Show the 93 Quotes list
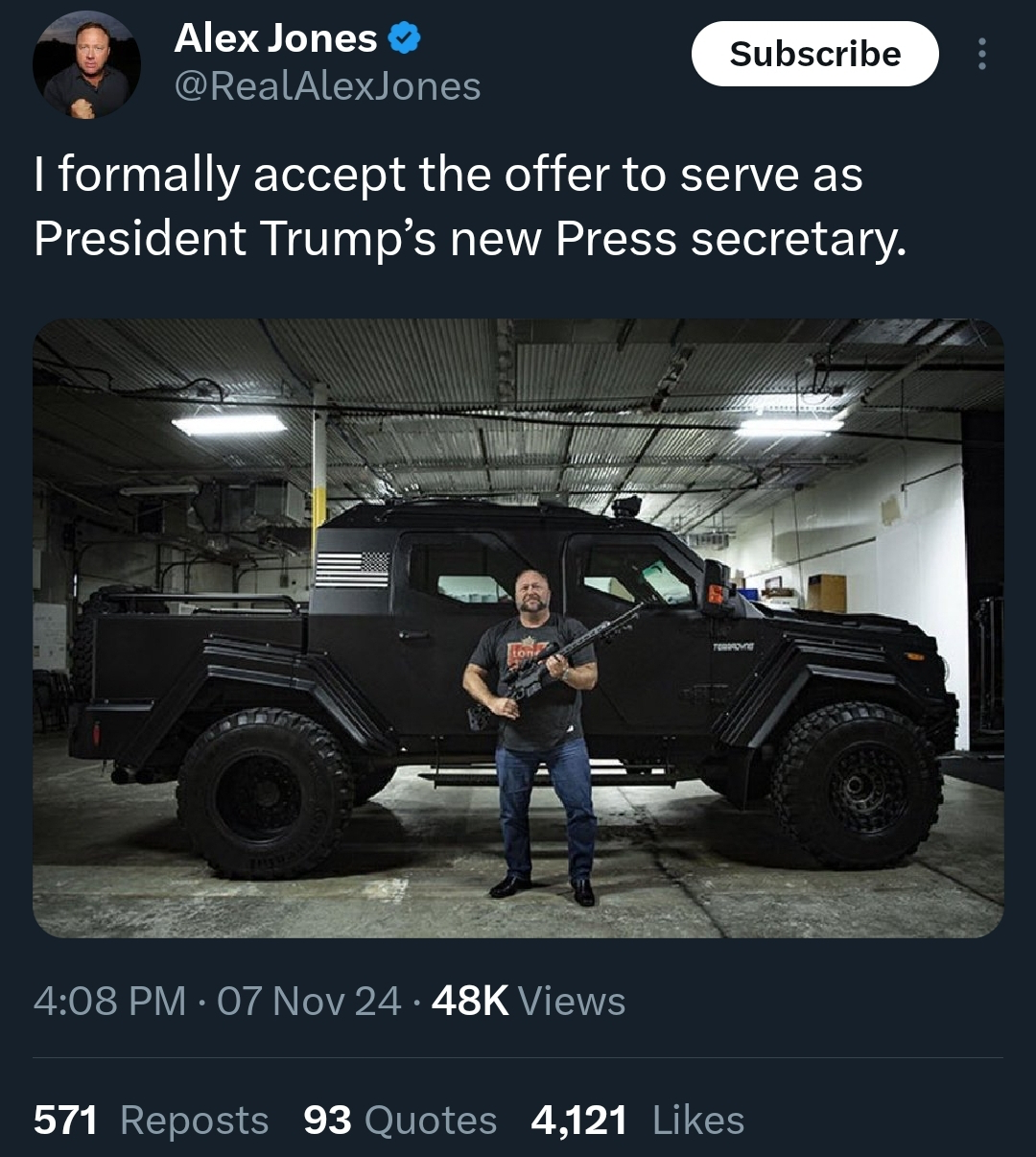1036x1157 pixels. (x=400, y=1120)
